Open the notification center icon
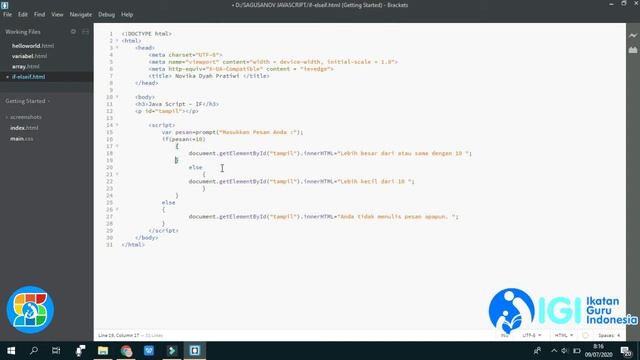Viewport: 640px width, 360px height. tap(626, 351)
